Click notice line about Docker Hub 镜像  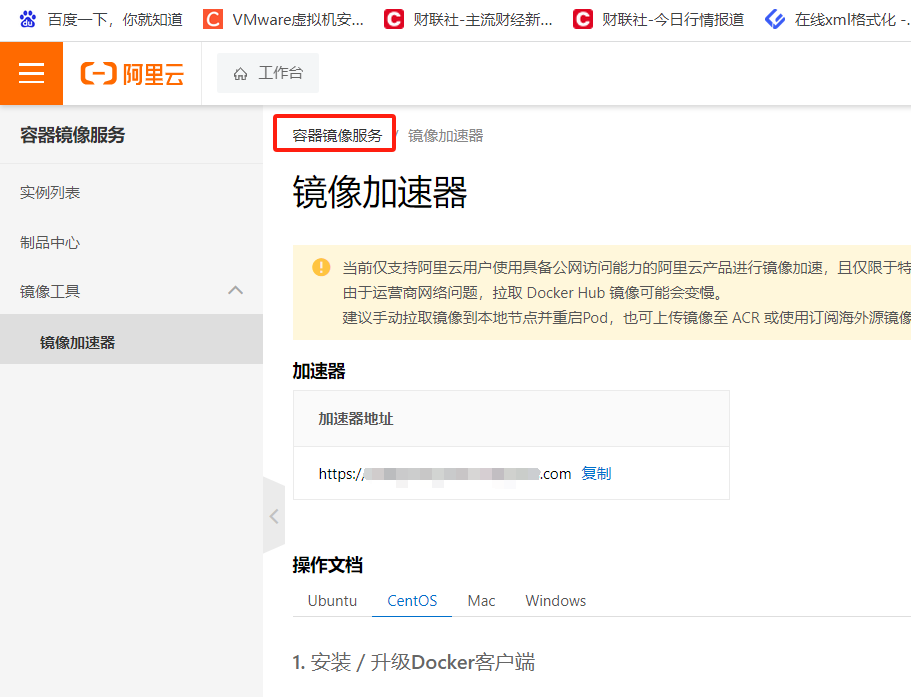(533, 292)
